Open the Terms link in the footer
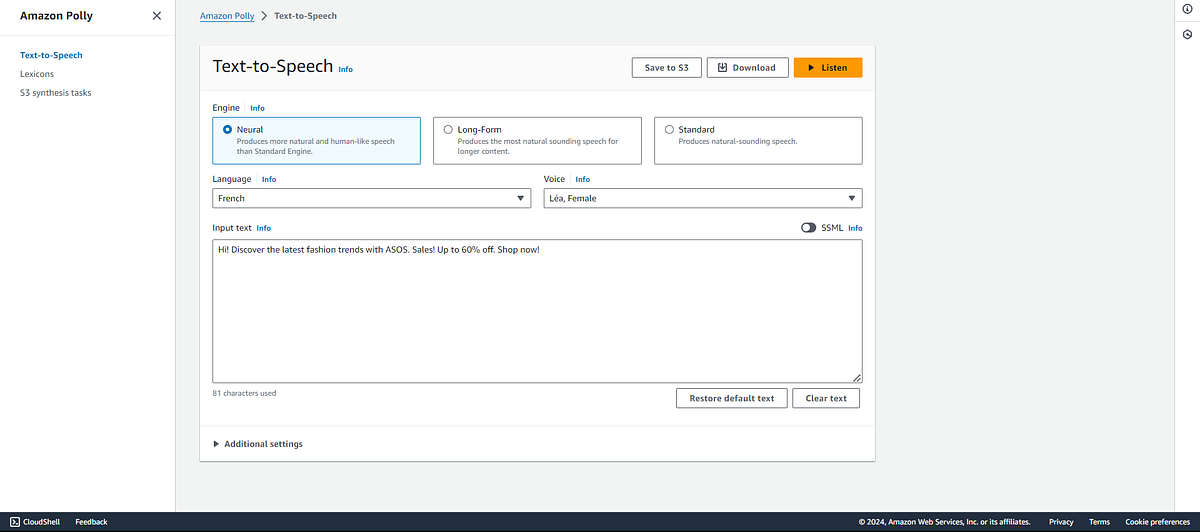This screenshot has height=532, width=1200. pyautogui.click(x=1099, y=522)
